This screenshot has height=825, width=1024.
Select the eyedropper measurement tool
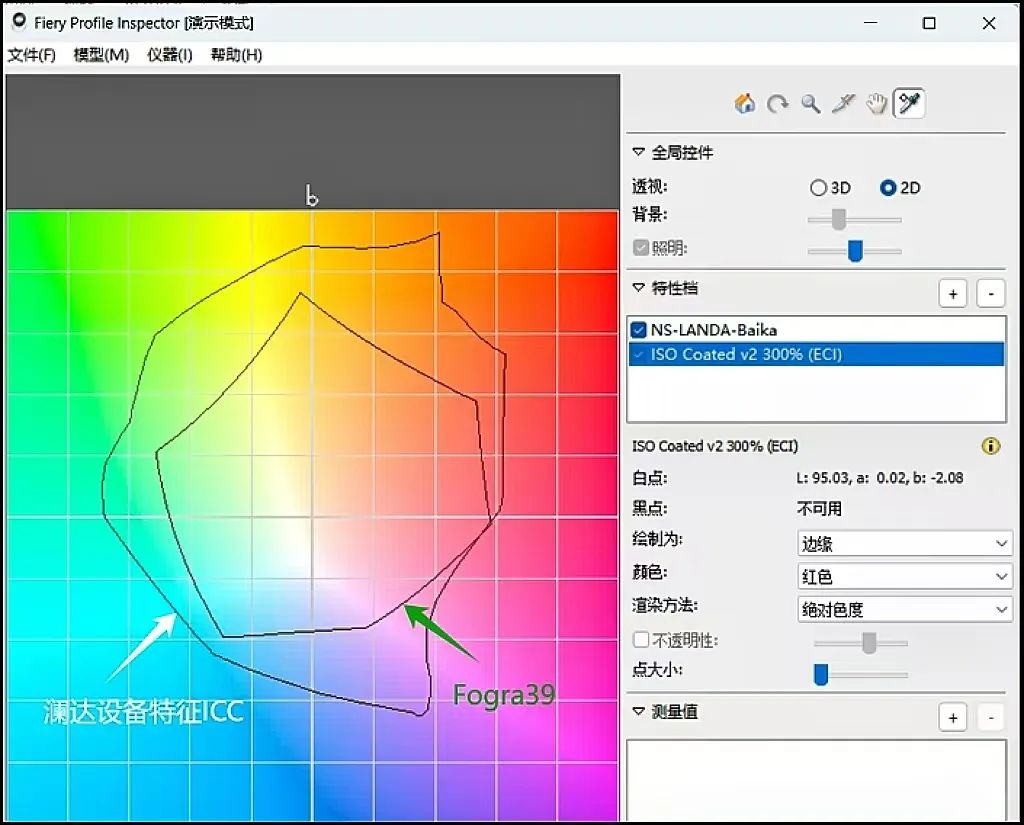pos(909,103)
